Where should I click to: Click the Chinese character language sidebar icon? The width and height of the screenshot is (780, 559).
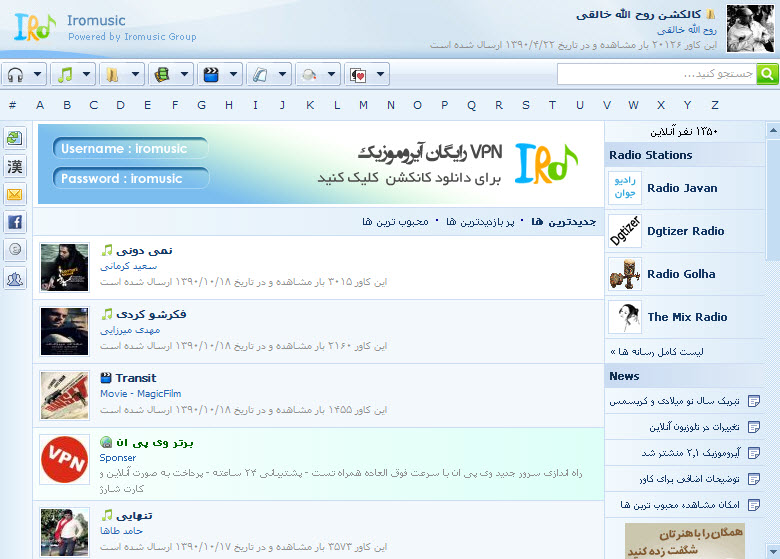(x=15, y=166)
